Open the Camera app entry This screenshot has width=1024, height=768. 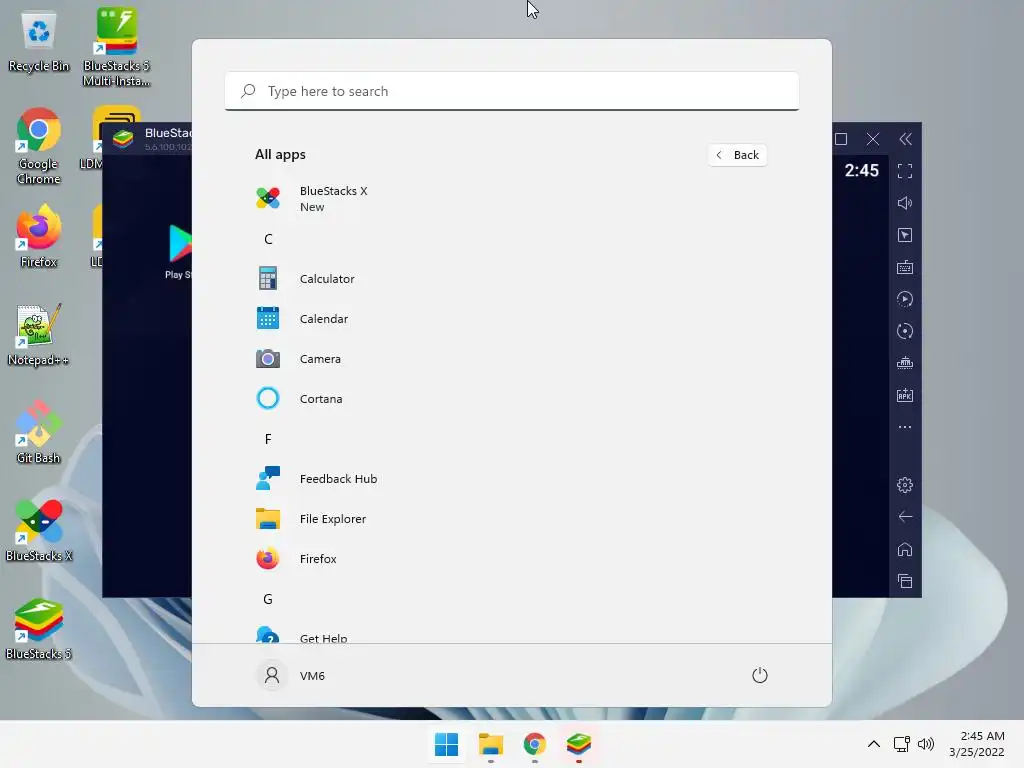(x=511, y=359)
